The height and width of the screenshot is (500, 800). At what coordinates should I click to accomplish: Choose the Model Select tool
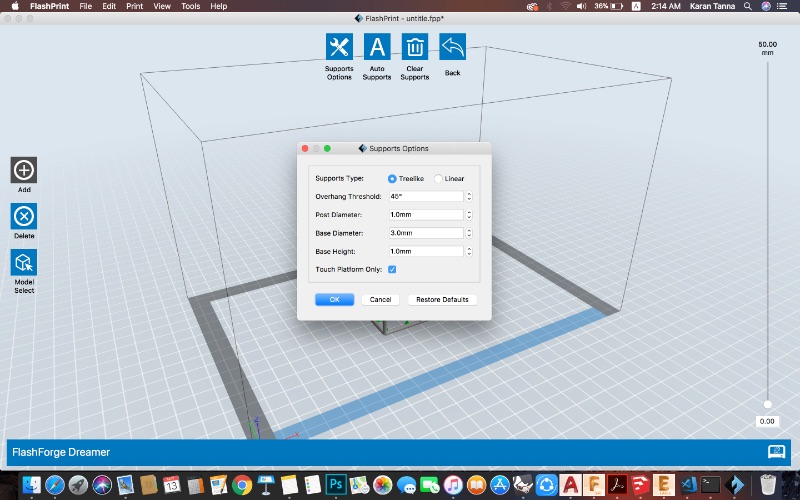point(24,262)
